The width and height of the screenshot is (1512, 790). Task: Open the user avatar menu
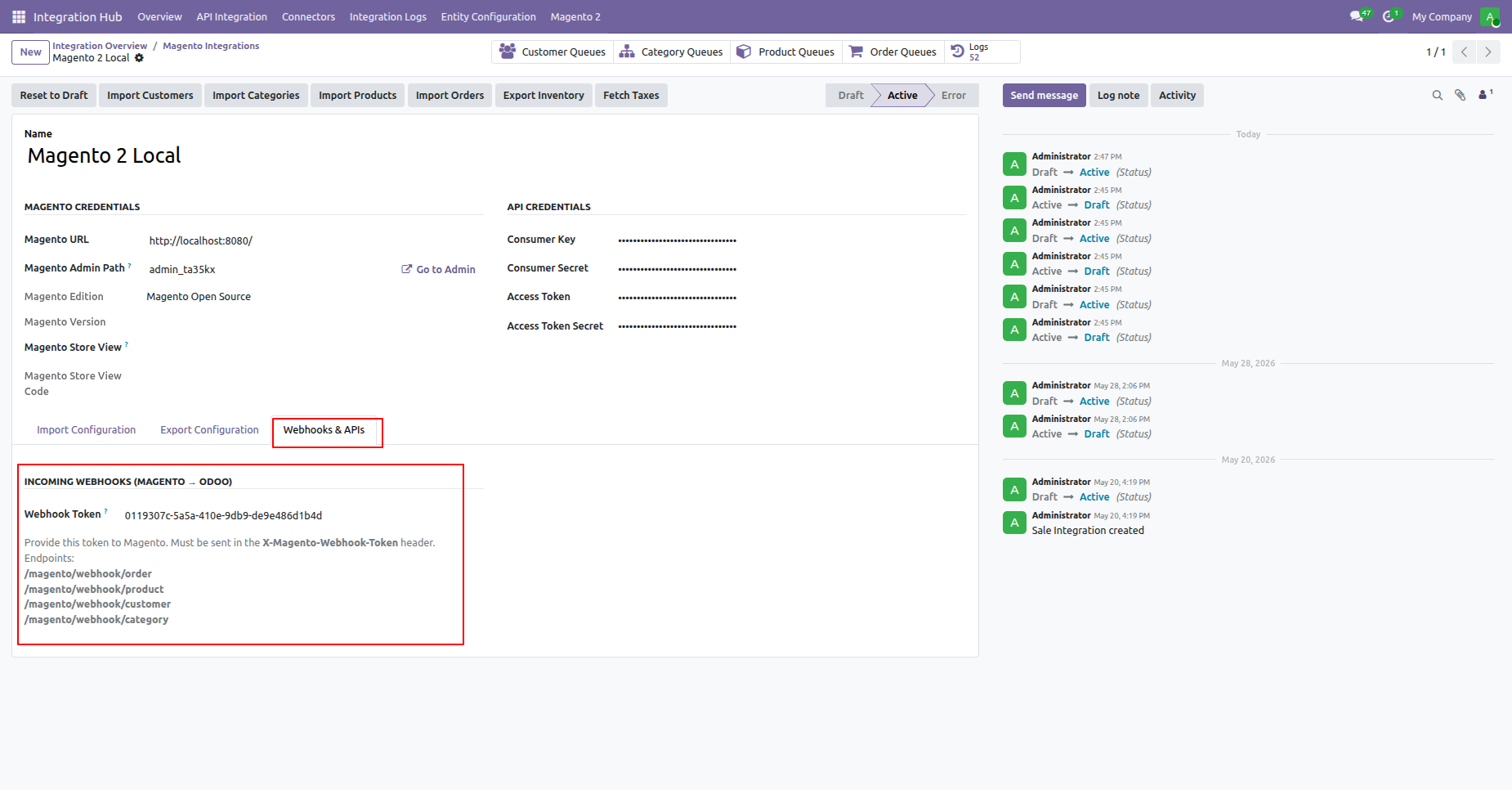click(x=1490, y=16)
